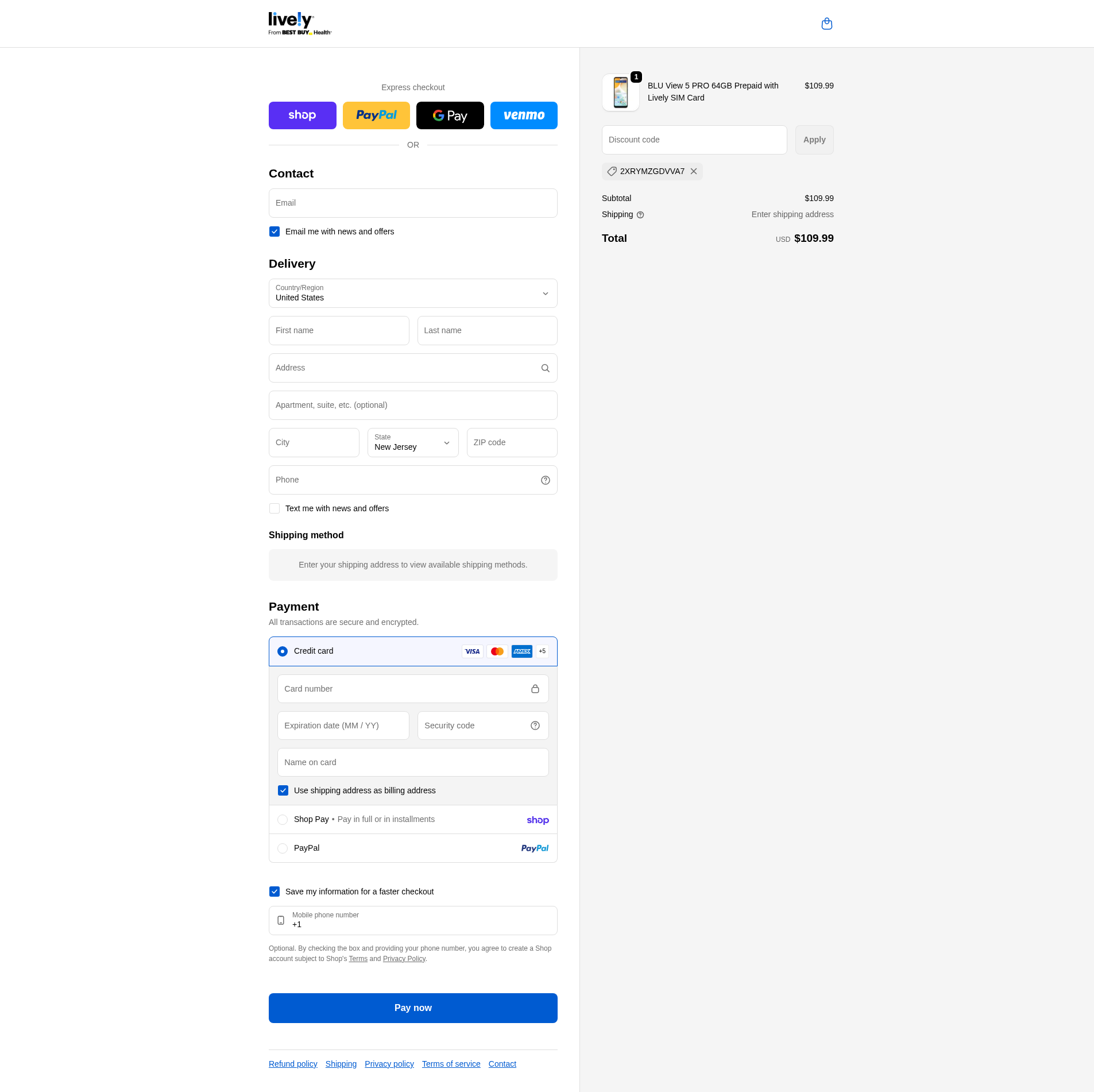This screenshot has width=1094, height=1092.
Task: Show Security code help tooltip
Action: tap(535, 726)
